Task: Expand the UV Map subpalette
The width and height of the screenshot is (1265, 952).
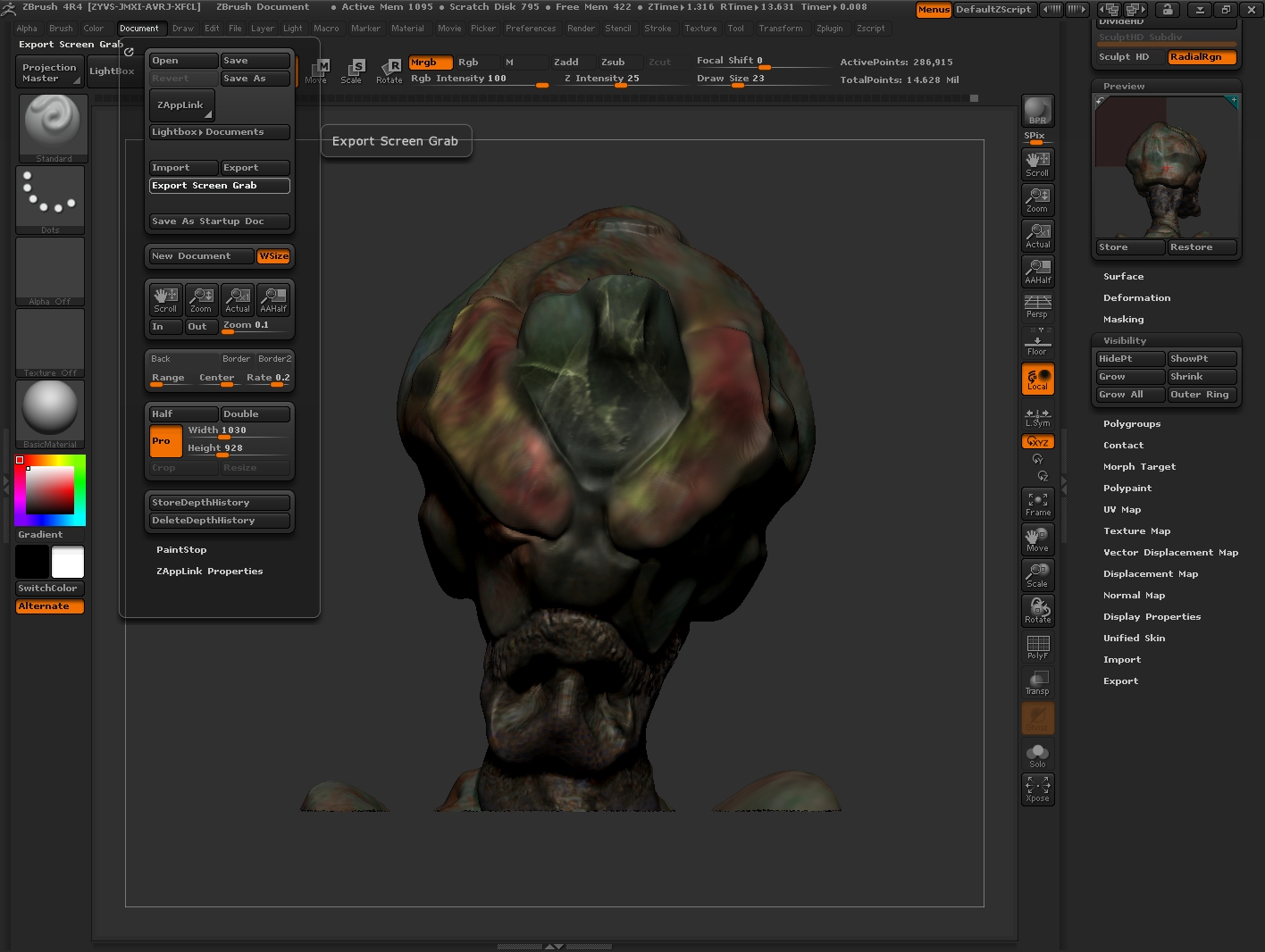Action: (1122, 510)
